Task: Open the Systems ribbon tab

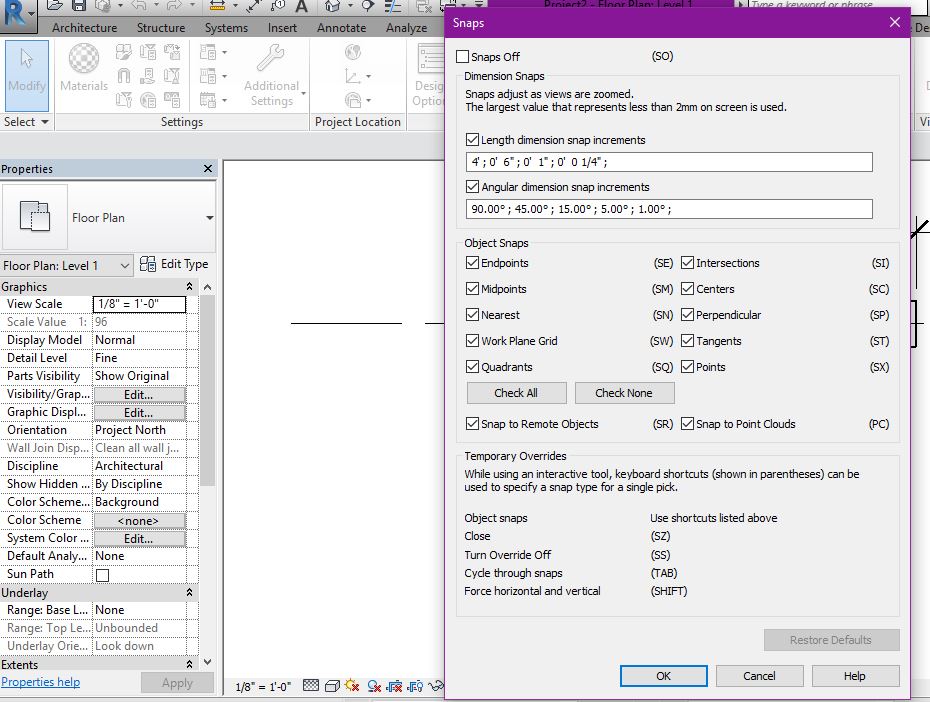Action: click(x=226, y=28)
